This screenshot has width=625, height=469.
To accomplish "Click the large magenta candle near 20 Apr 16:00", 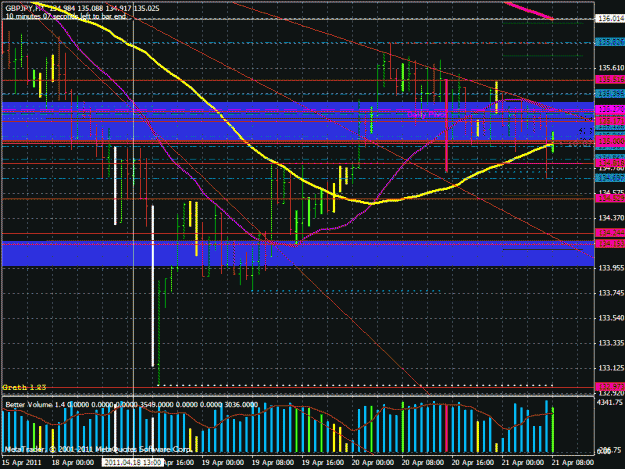I will pyautogui.click(x=446, y=126).
